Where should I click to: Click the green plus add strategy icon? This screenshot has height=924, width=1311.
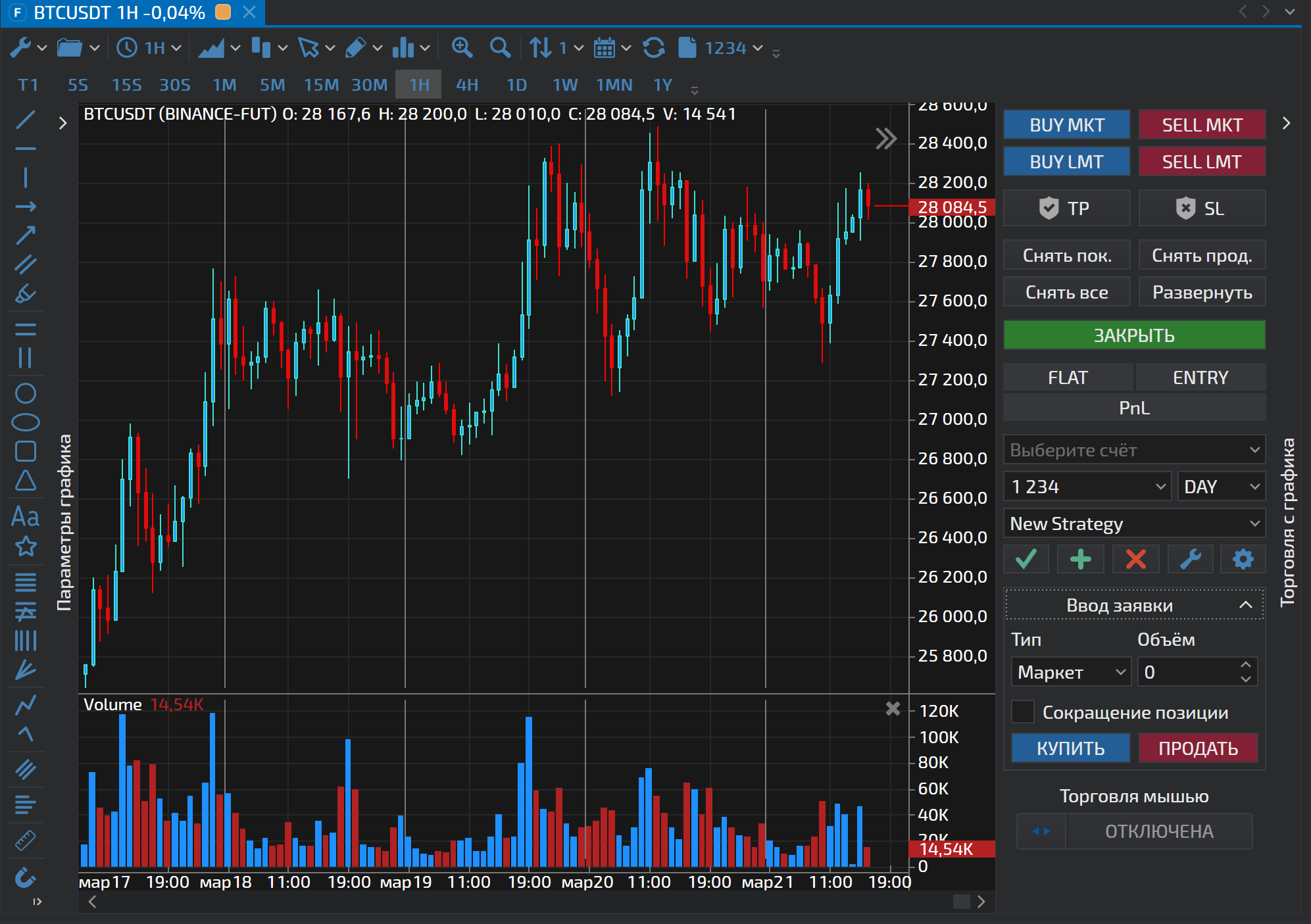pyautogui.click(x=1080, y=559)
